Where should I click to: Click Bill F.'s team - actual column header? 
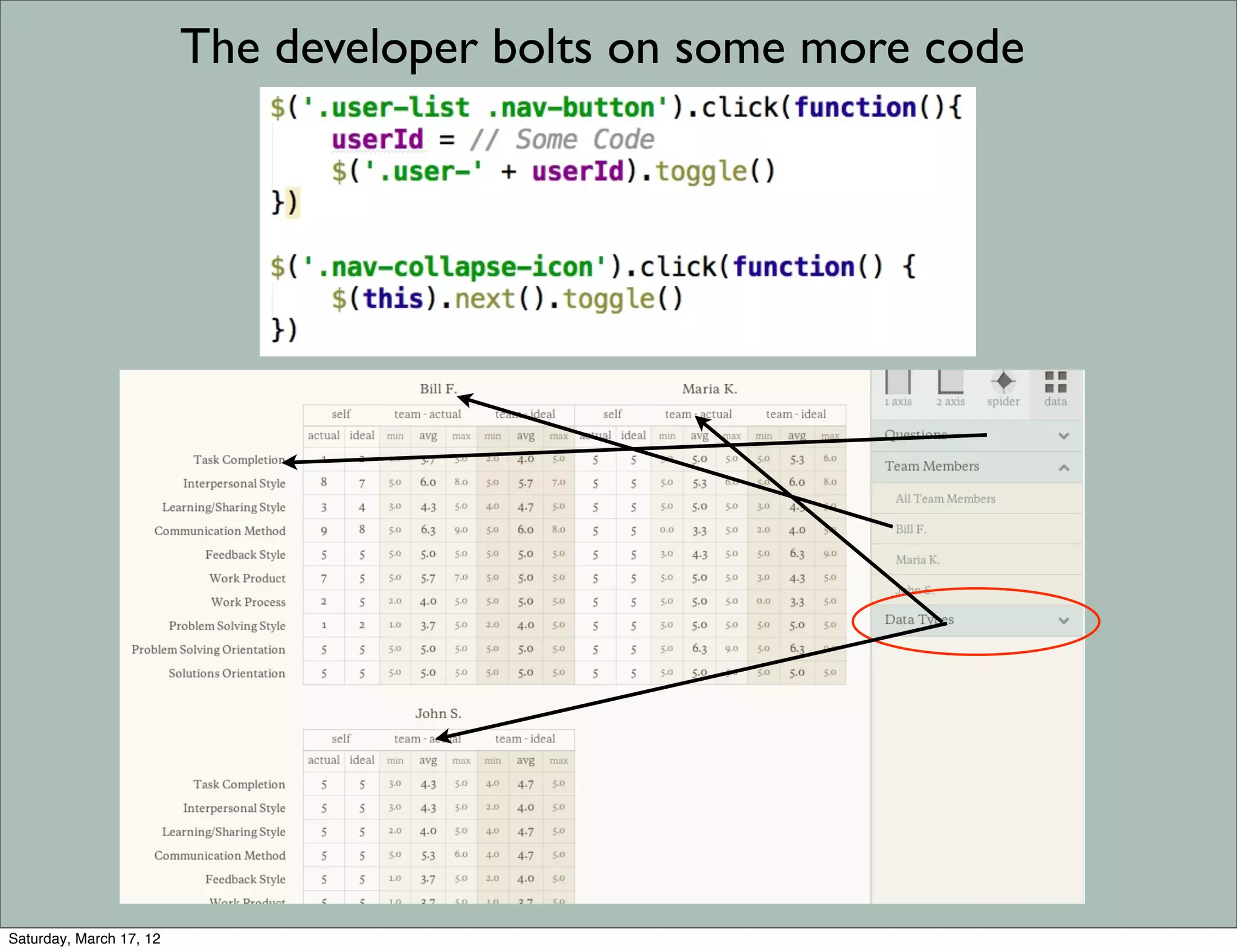428,414
